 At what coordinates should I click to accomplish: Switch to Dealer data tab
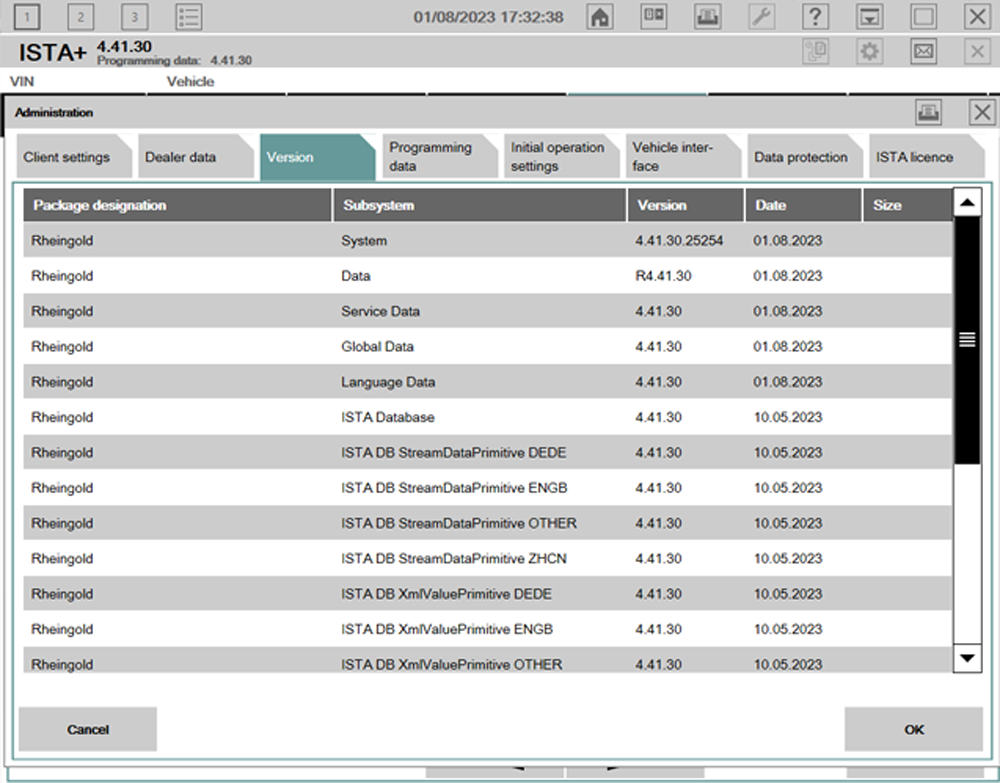[195, 157]
